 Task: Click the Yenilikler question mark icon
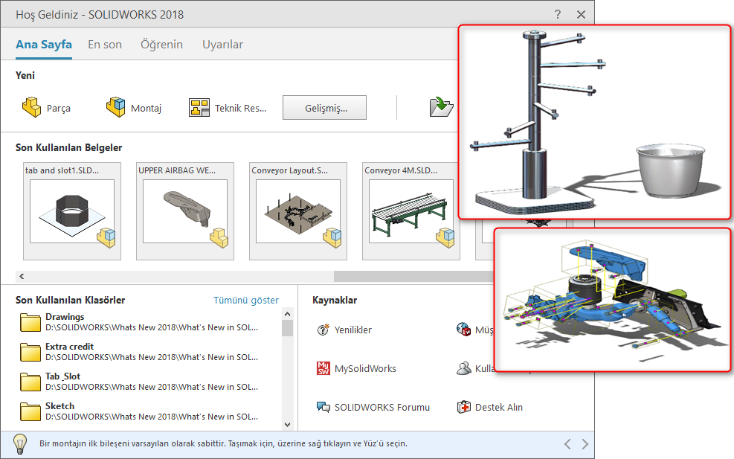323,329
